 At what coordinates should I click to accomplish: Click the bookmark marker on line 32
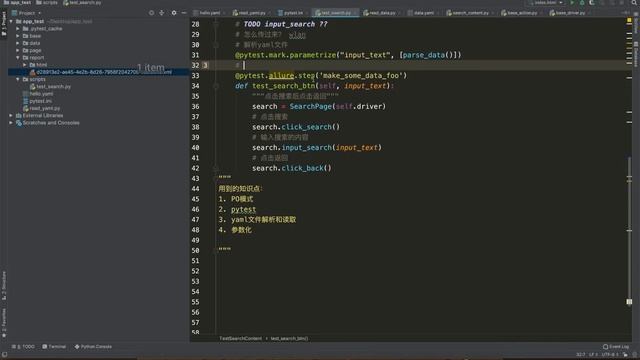point(205,65)
